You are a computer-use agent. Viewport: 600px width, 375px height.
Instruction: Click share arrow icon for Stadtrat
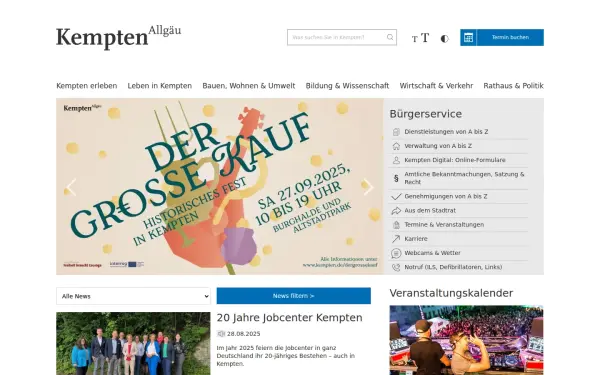pyautogui.click(x=396, y=210)
